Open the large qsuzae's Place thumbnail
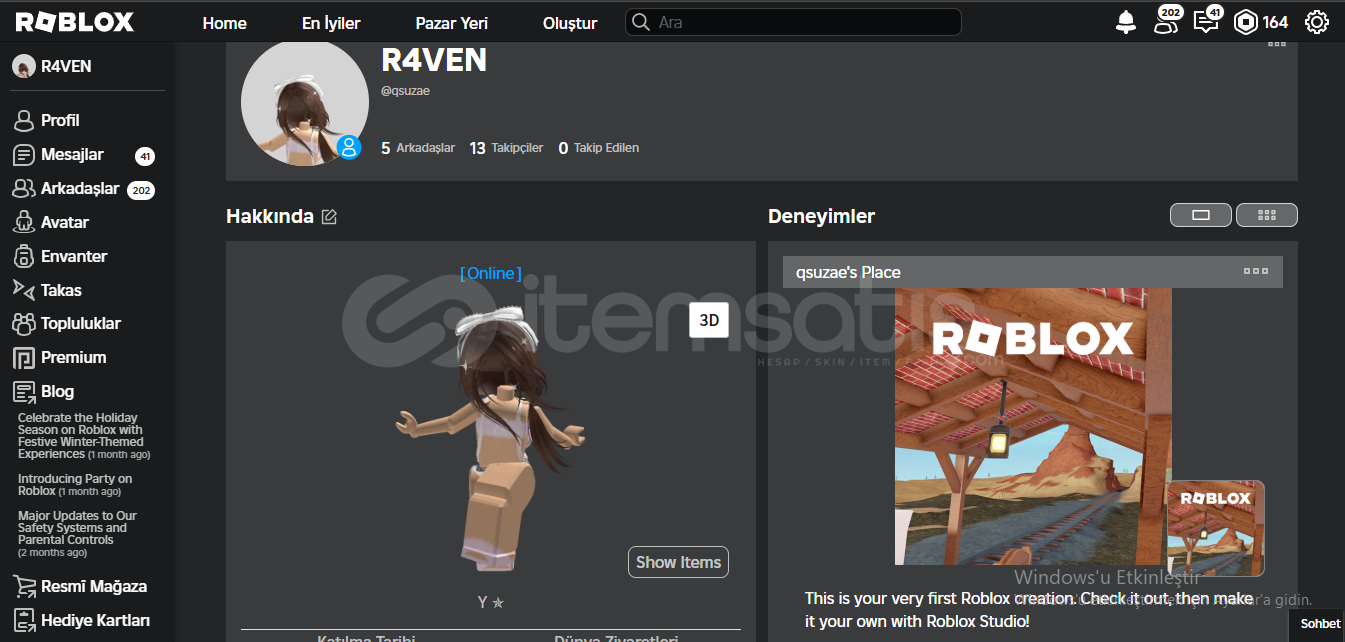Viewport: 1345px width, 642px height. (x=1033, y=427)
